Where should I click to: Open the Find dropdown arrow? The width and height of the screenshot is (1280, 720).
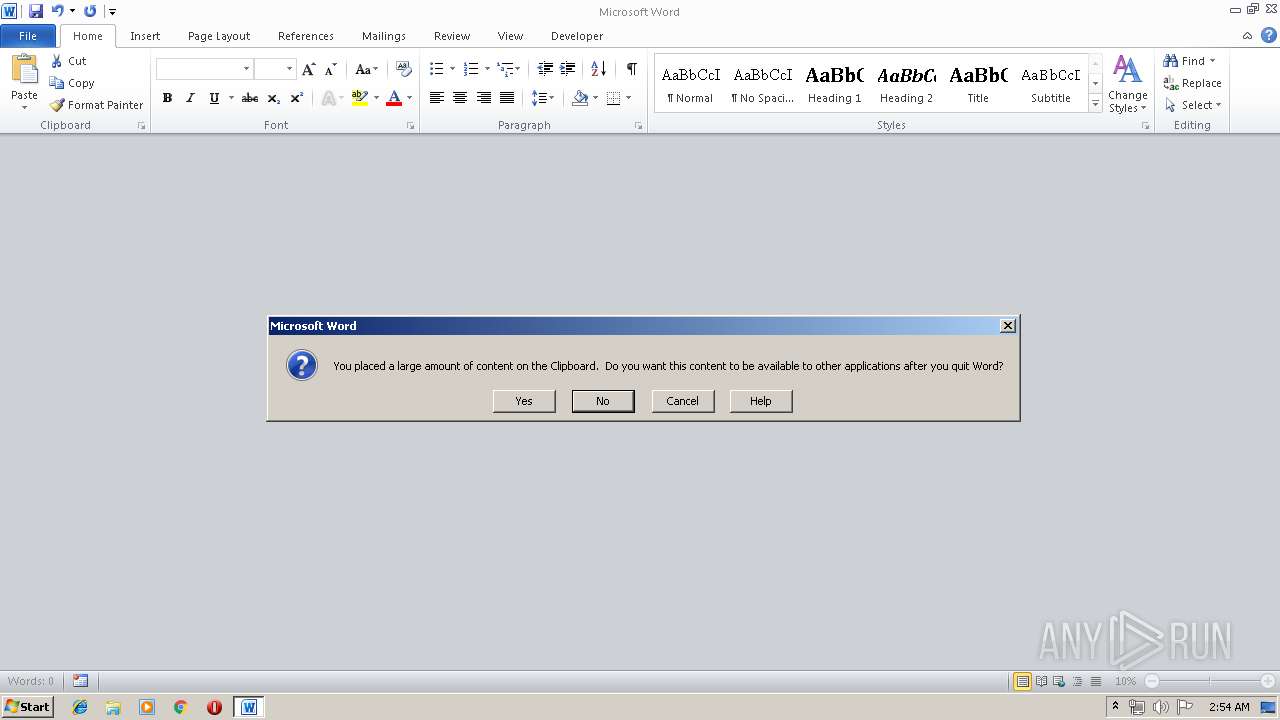pos(1212,61)
